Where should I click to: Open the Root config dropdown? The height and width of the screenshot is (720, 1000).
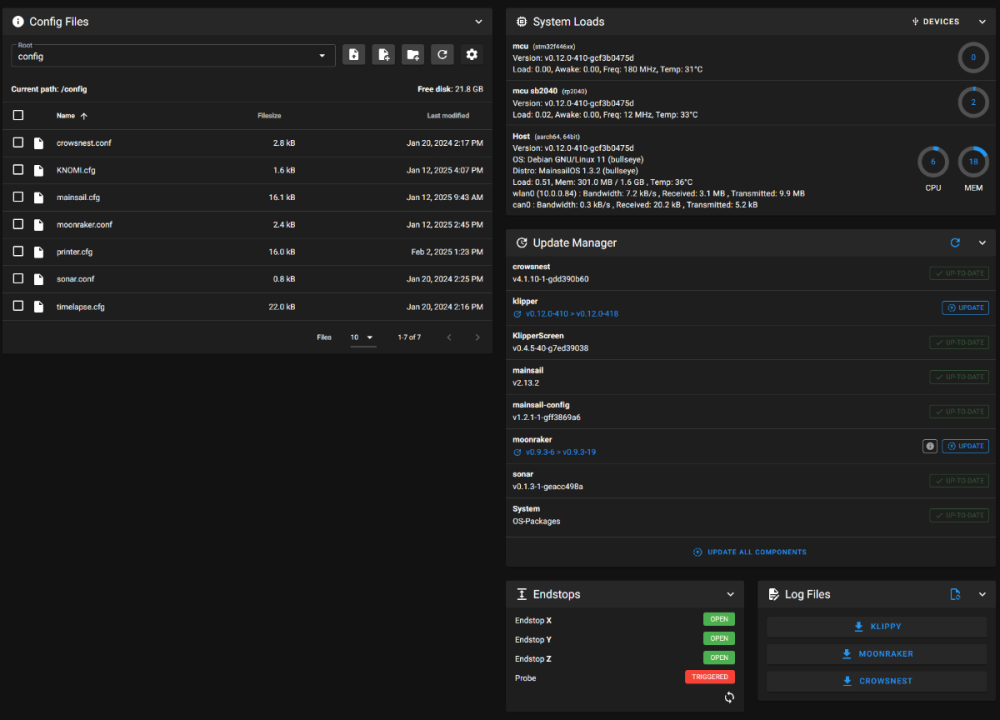pos(173,55)
